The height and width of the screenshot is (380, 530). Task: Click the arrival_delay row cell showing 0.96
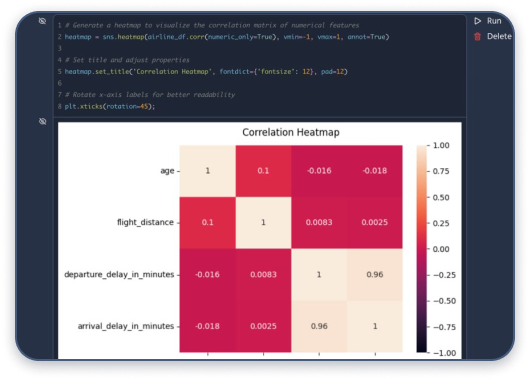(319, 326)
